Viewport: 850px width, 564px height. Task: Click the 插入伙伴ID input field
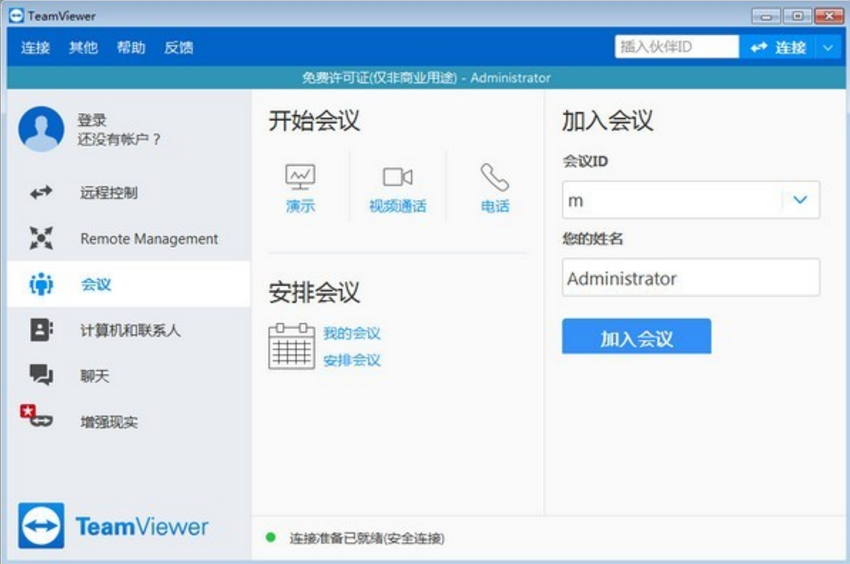(x=675, y=47)
